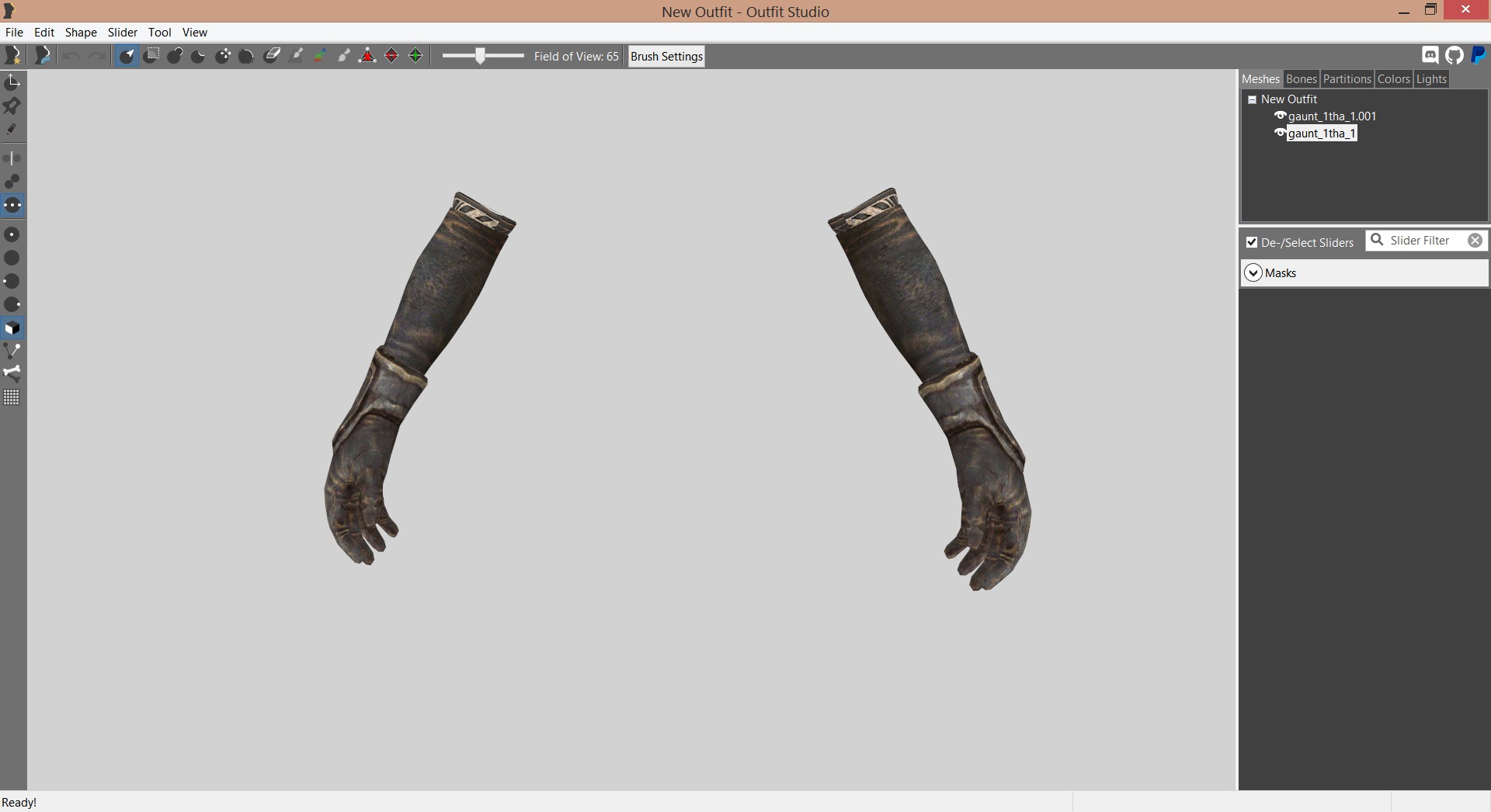Click the Redo arrow in toolbar
Screen dimensions: 1491x812
[x=96, y=56]
